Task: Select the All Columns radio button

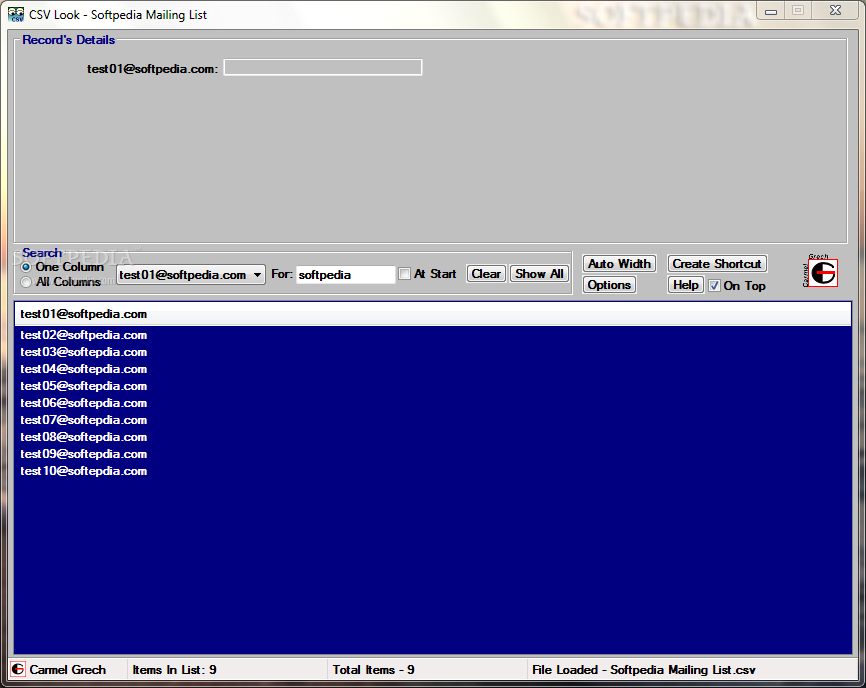Action: click(x=26, y=282)
